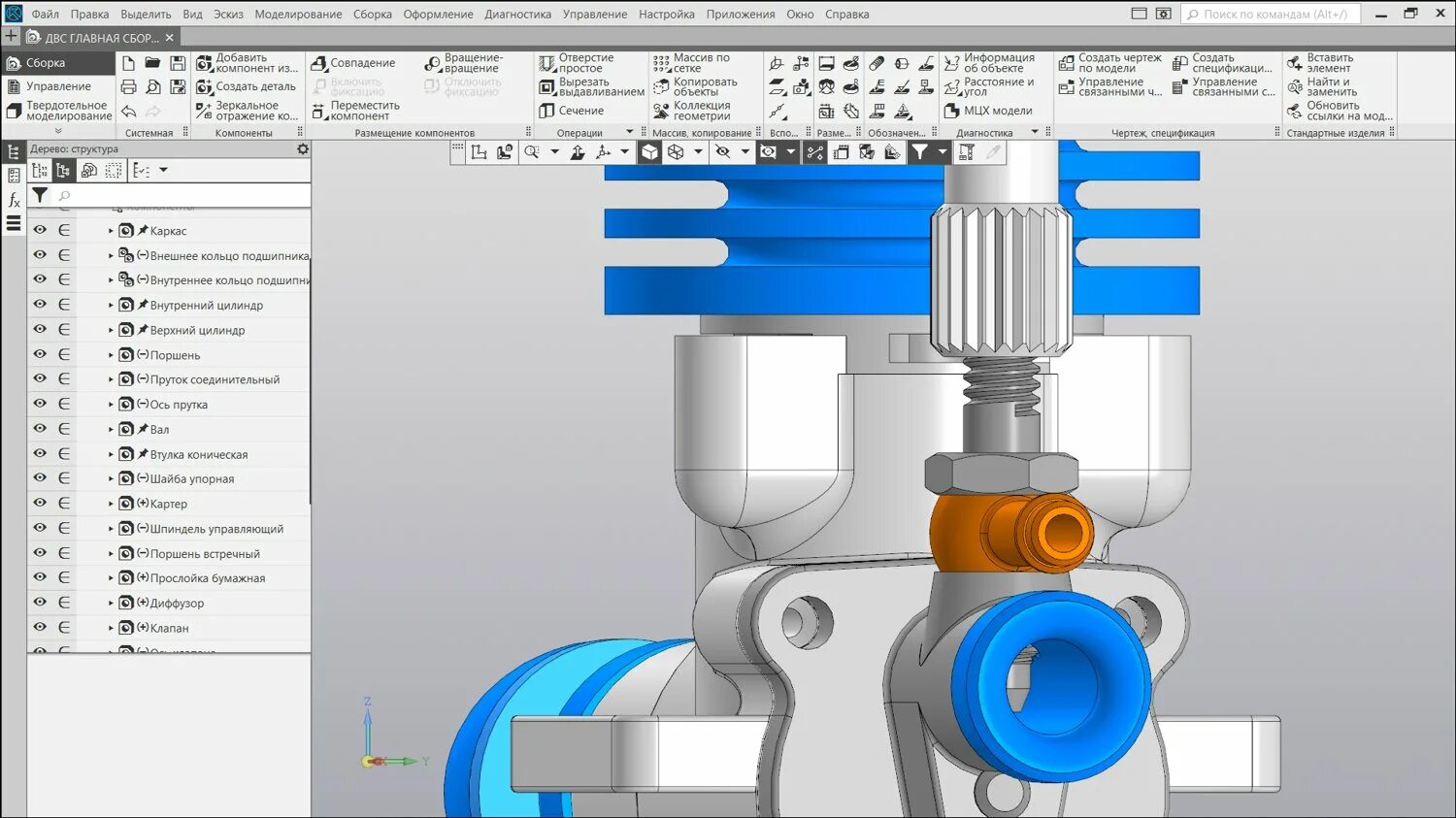
Task: Toggle visibility of Шайба упорная
Action: tap(40, 477)
